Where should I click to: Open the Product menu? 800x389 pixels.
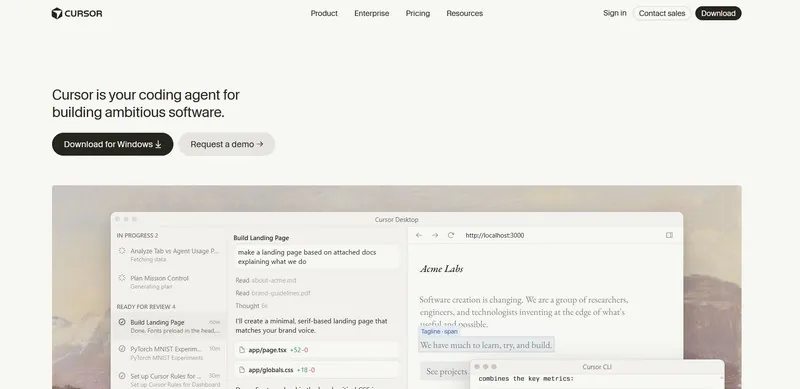(324, 13)
